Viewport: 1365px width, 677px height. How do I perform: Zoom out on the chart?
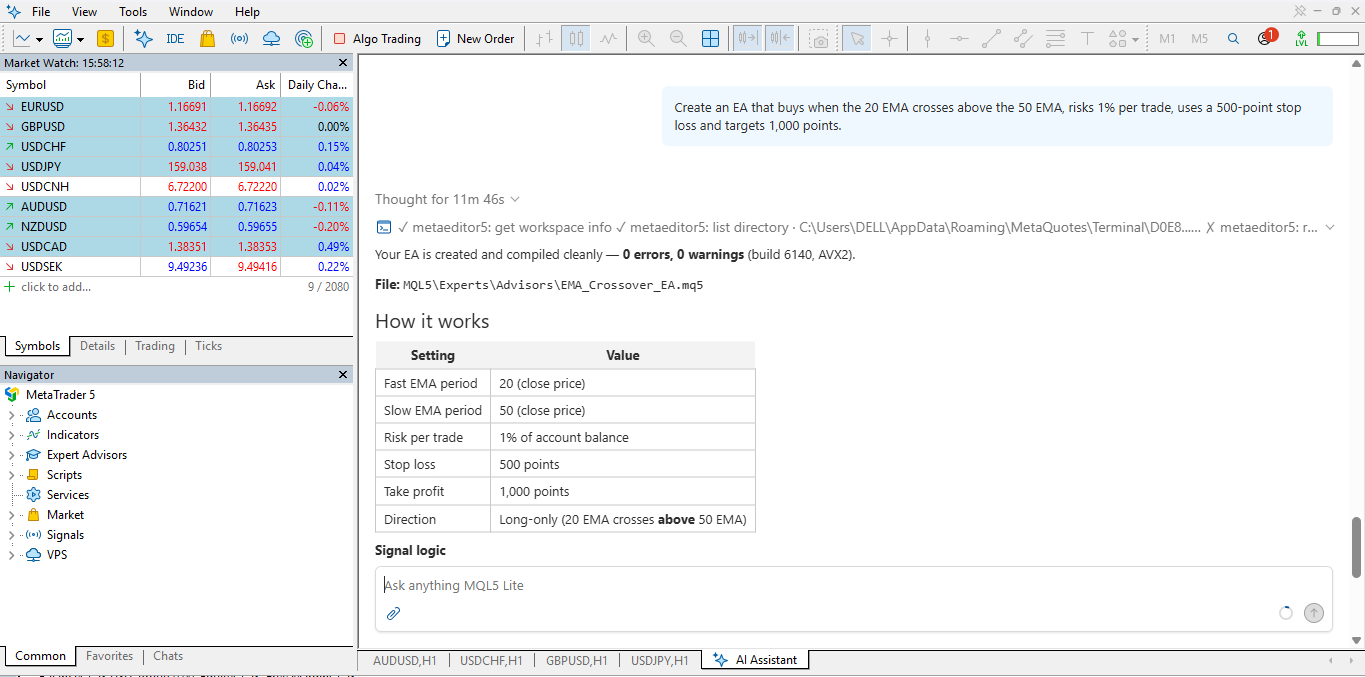678,39
